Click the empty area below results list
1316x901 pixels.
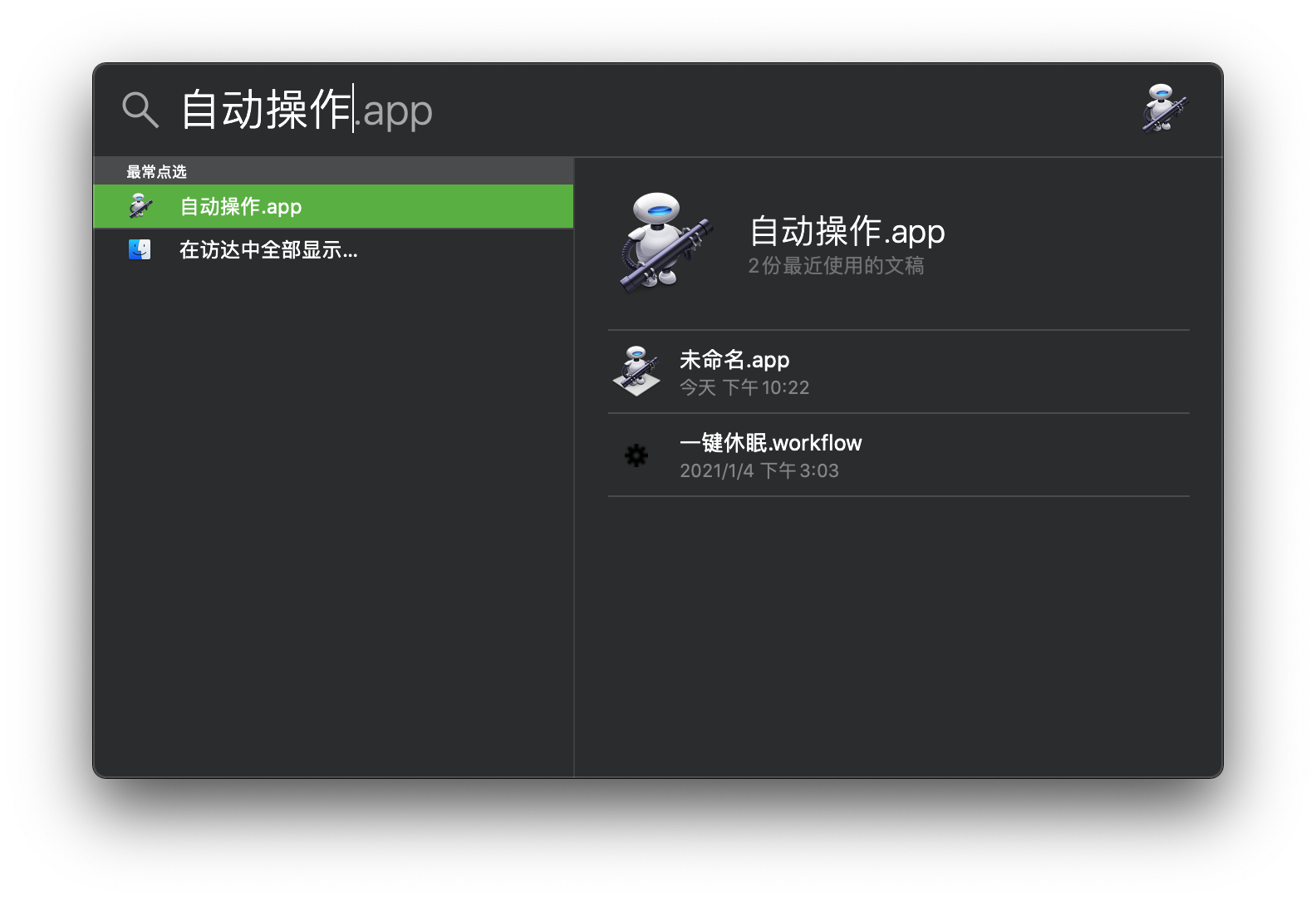[x=333, y=524]
